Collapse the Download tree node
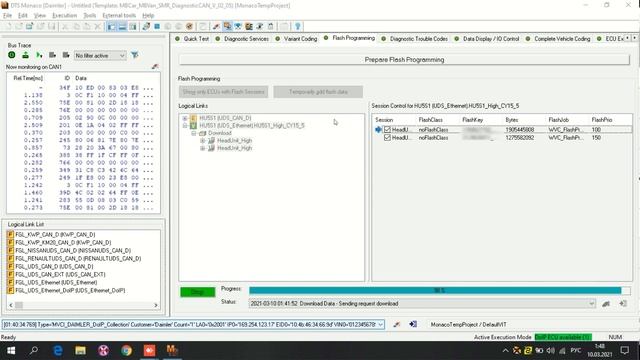 [x=193, y=133]
